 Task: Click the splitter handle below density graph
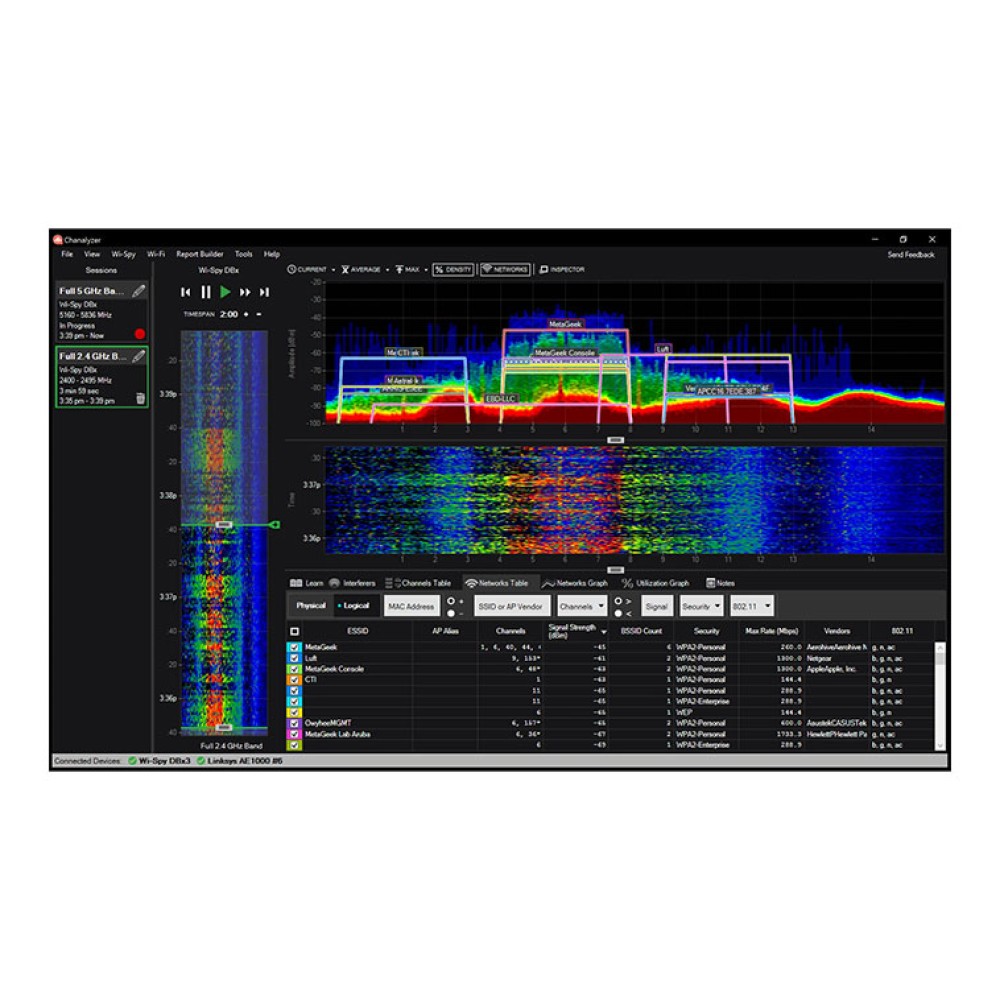point(615,440)
